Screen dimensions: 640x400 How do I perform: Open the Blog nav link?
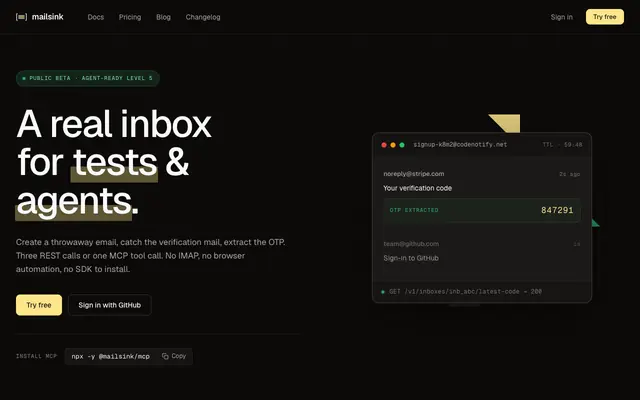tap(163, 17)
